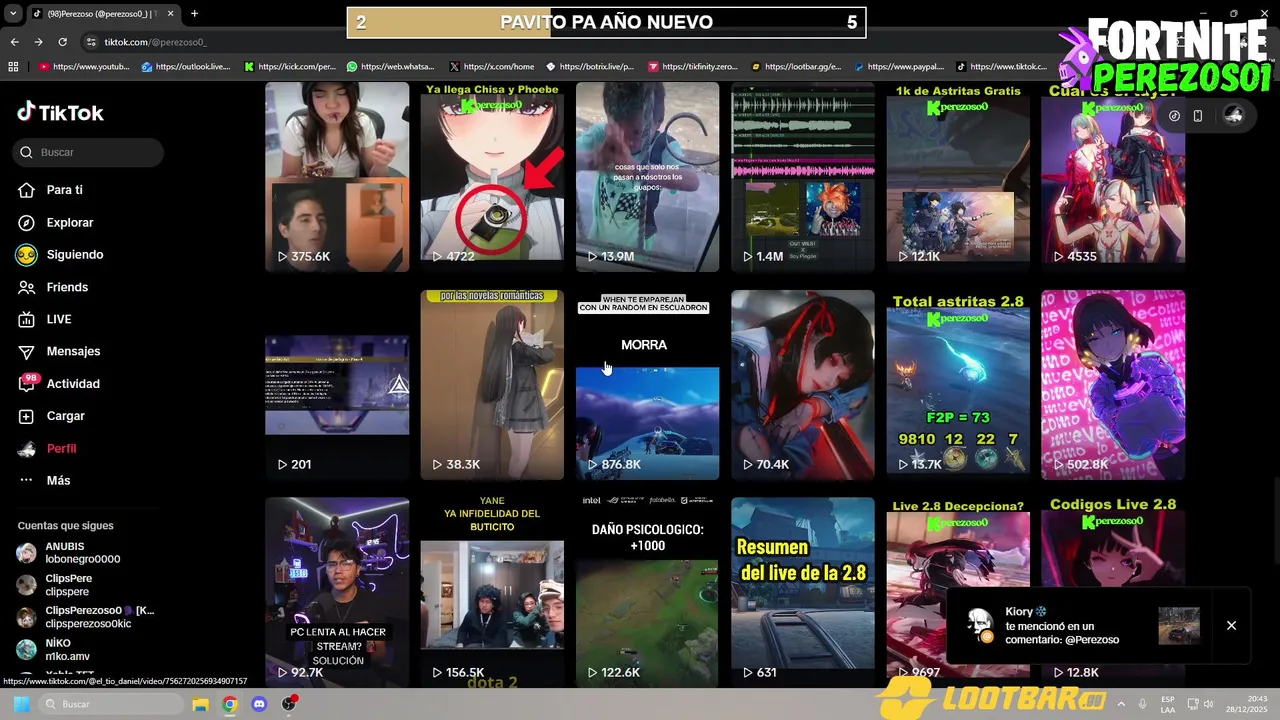Click the Buscar search field in TikTok
Image resolution: width=1280 pixels, height=720 pixels.
pos(89,152)
